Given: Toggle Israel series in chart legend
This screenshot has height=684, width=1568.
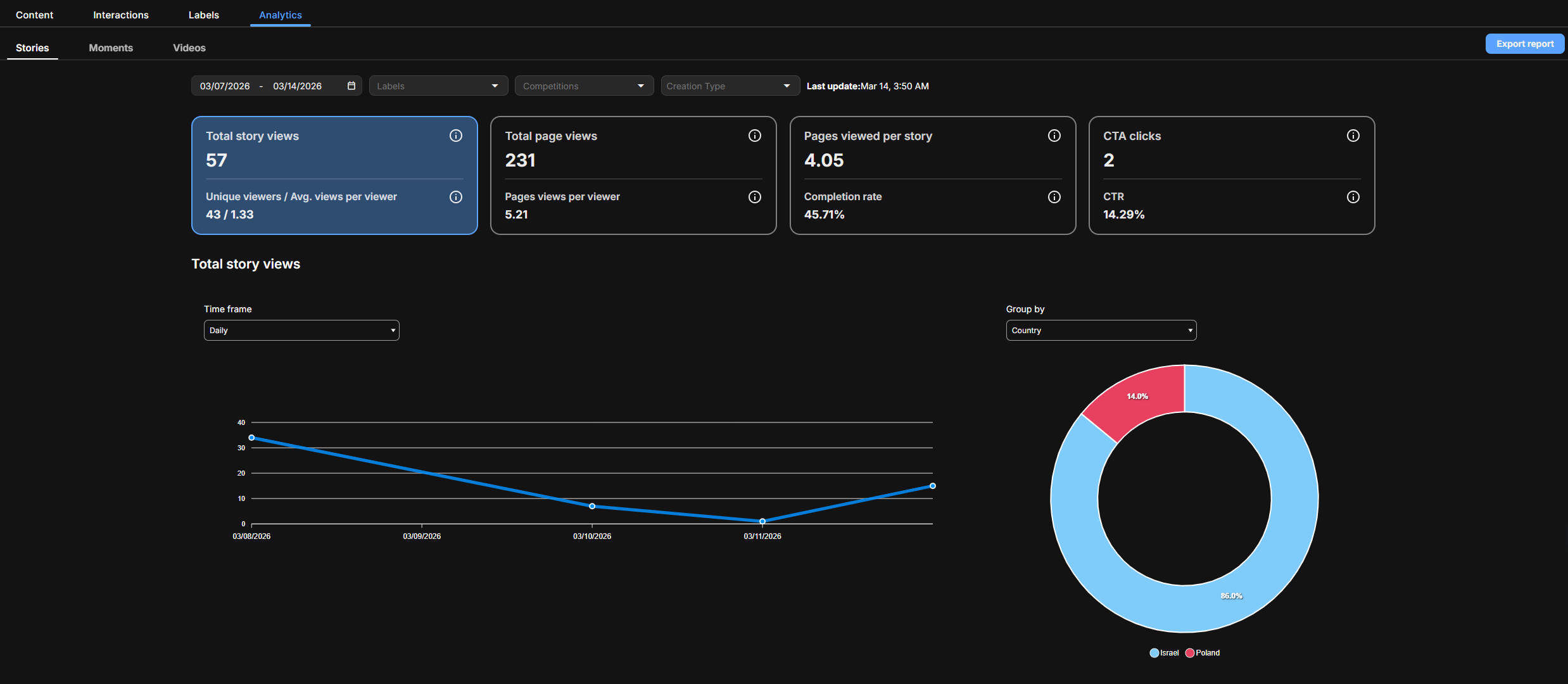Looking at the screenshot, I should point(1164,653).
